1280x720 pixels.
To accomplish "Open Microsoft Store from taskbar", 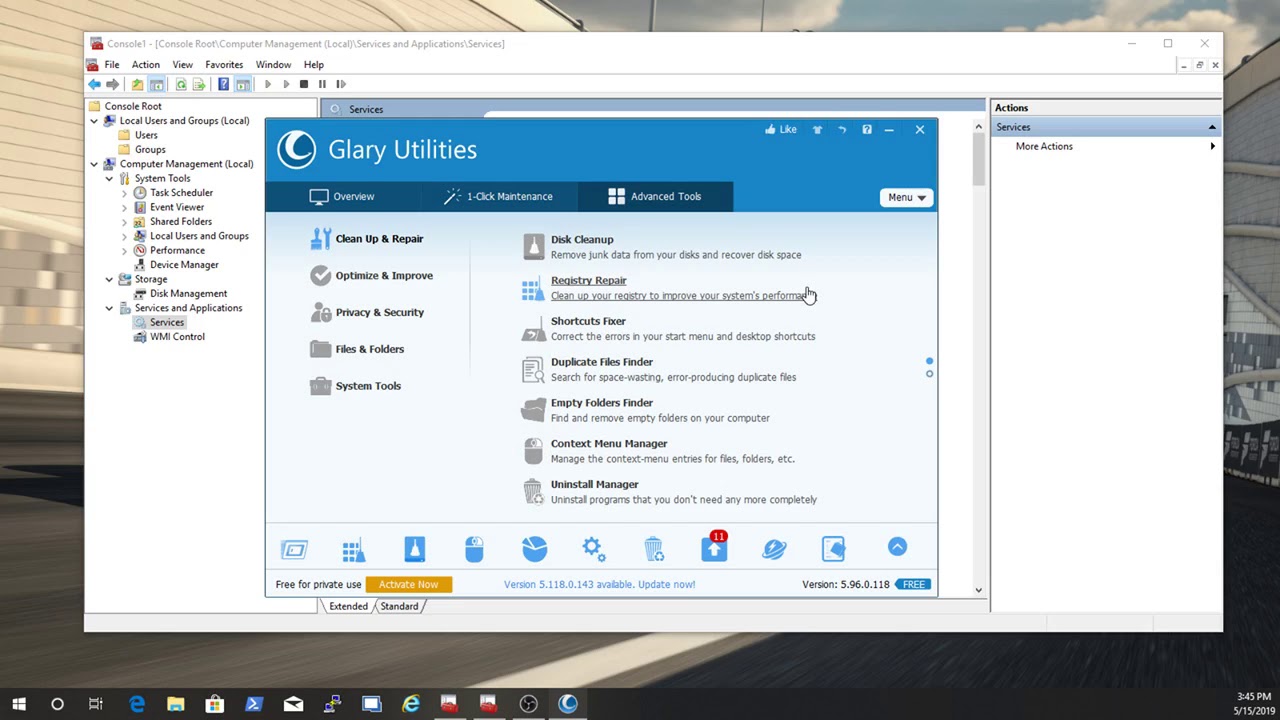I will [x=215, y=704].
